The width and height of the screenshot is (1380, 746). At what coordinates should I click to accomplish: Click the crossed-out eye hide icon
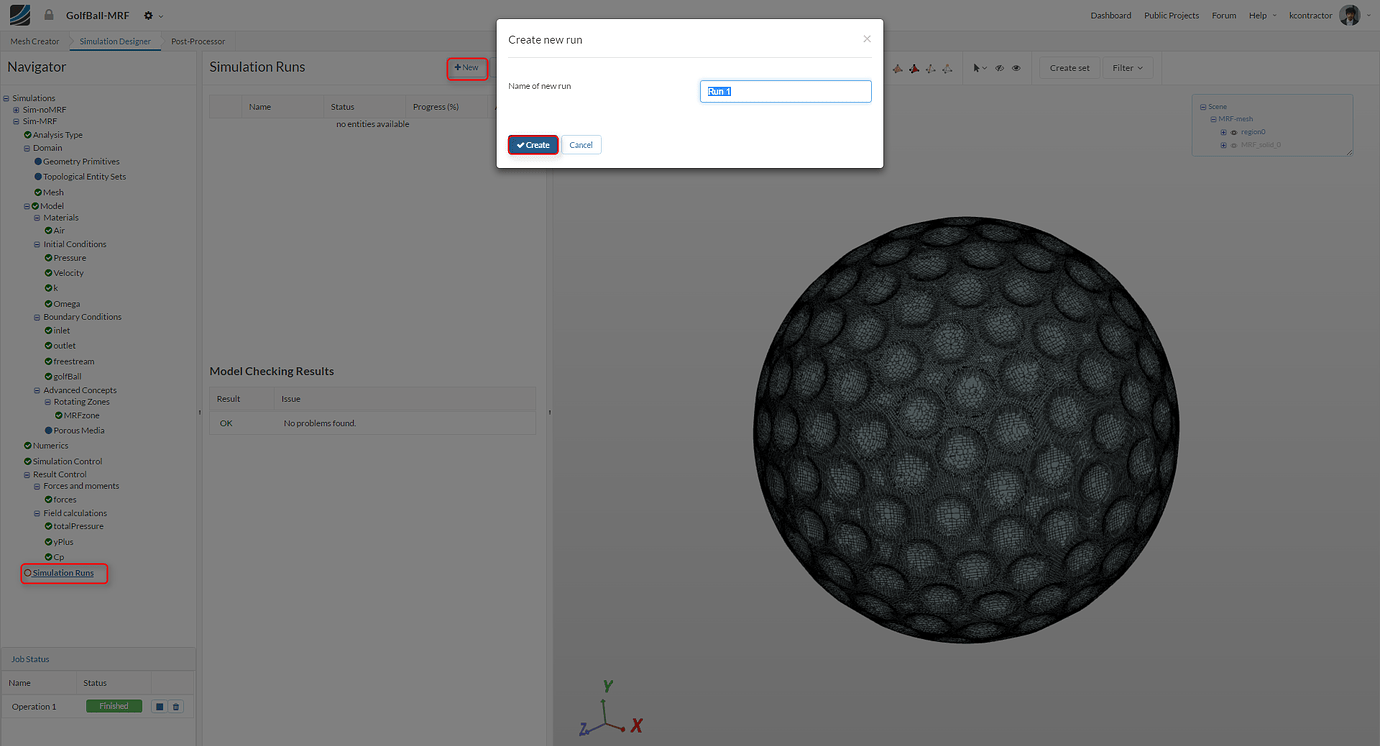point(999,68)
